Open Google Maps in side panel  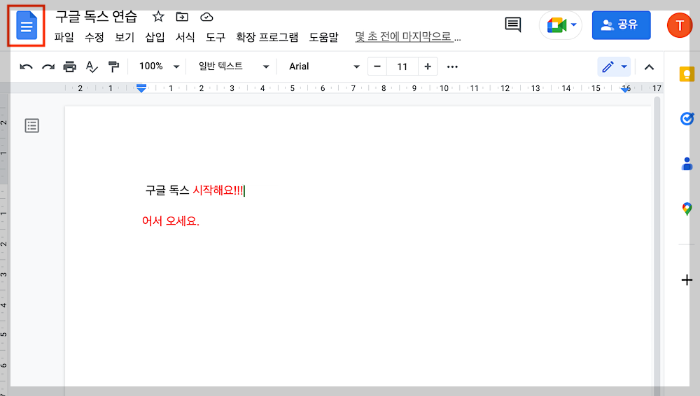click(x=687, y=208)
